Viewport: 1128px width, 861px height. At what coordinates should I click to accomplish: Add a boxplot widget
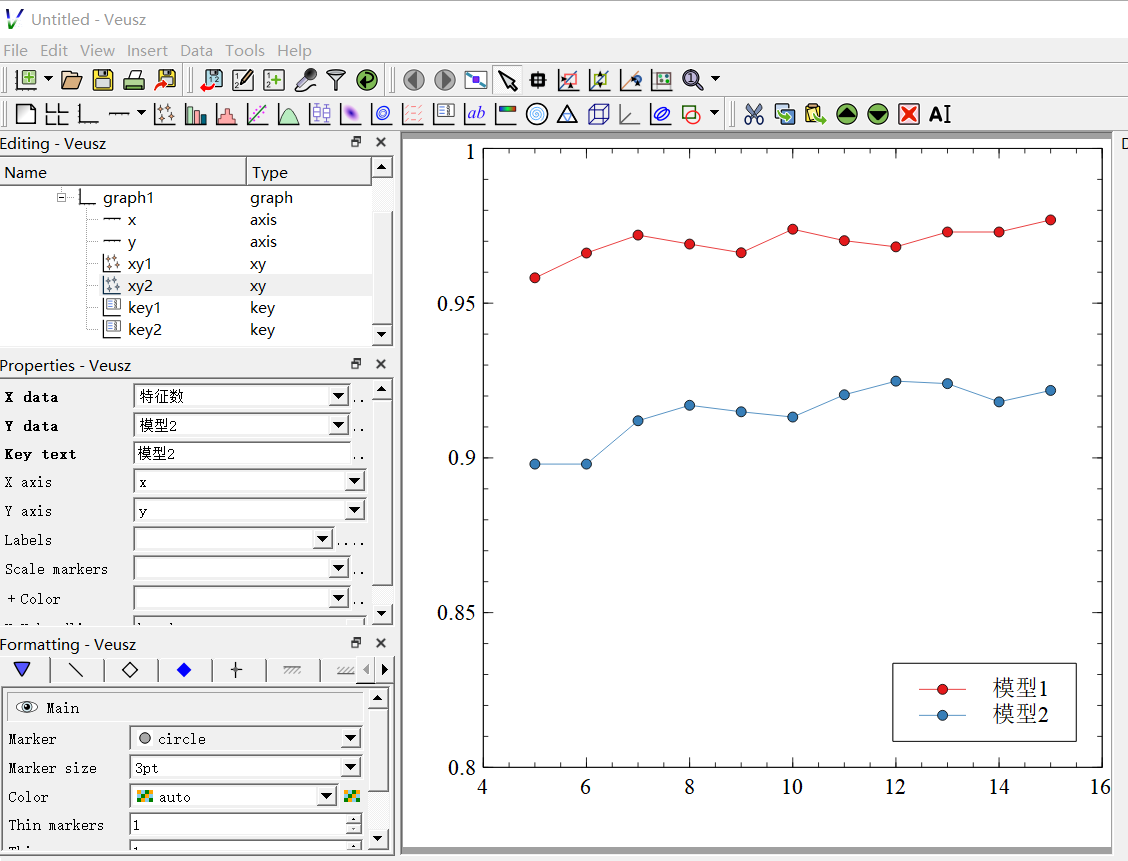point(320,114)
